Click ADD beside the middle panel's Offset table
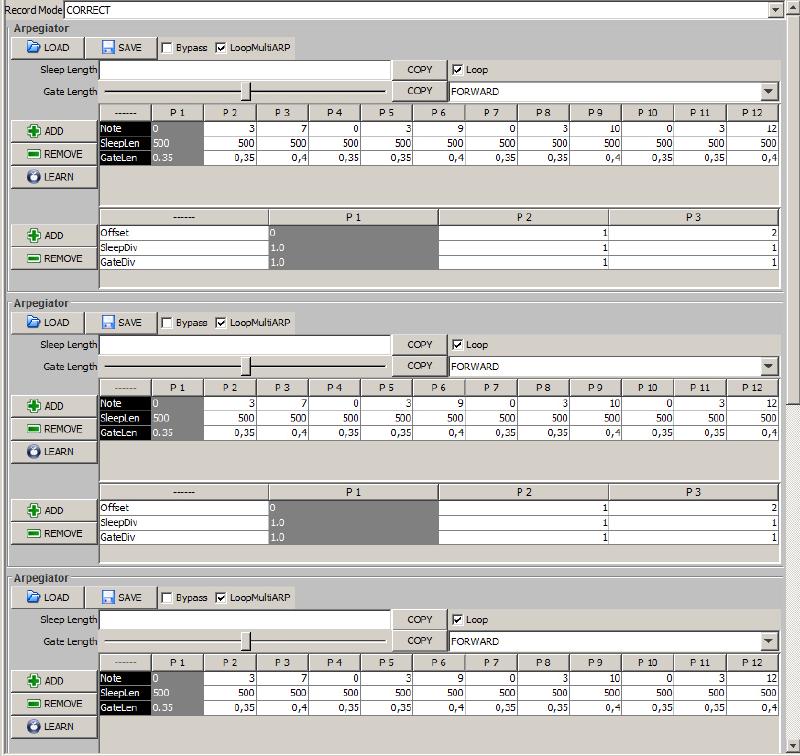Viewport: 800px width, 756px height. [54, 511]
